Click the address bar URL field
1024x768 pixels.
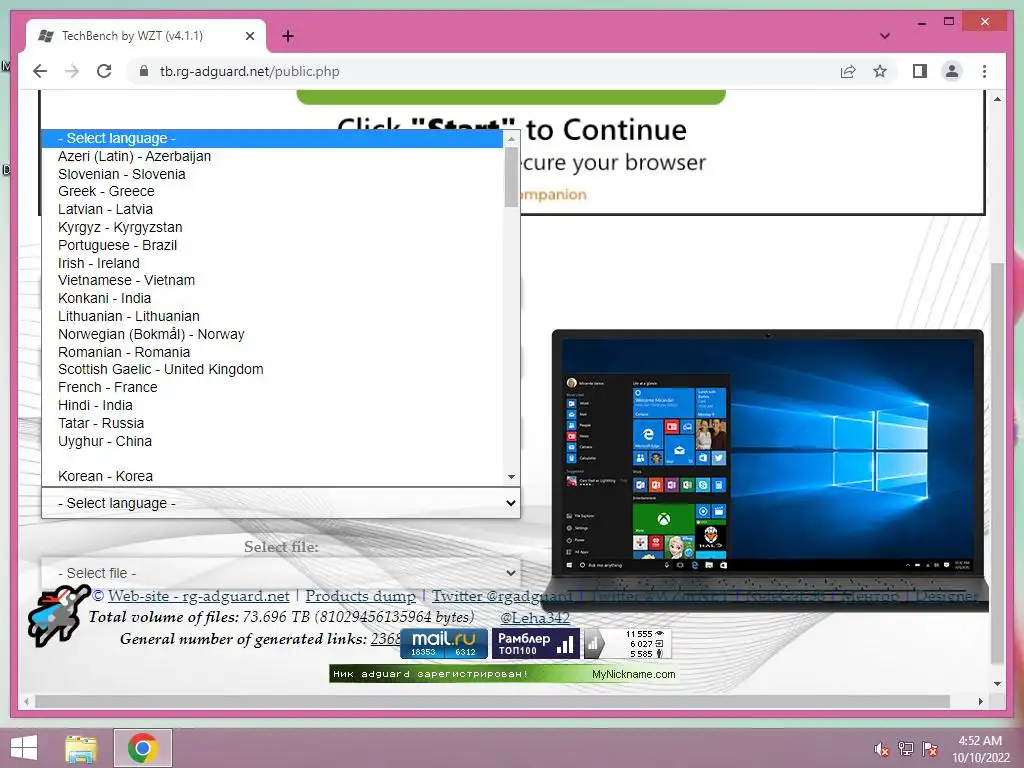pyautogui.click(x=483, y=71)
